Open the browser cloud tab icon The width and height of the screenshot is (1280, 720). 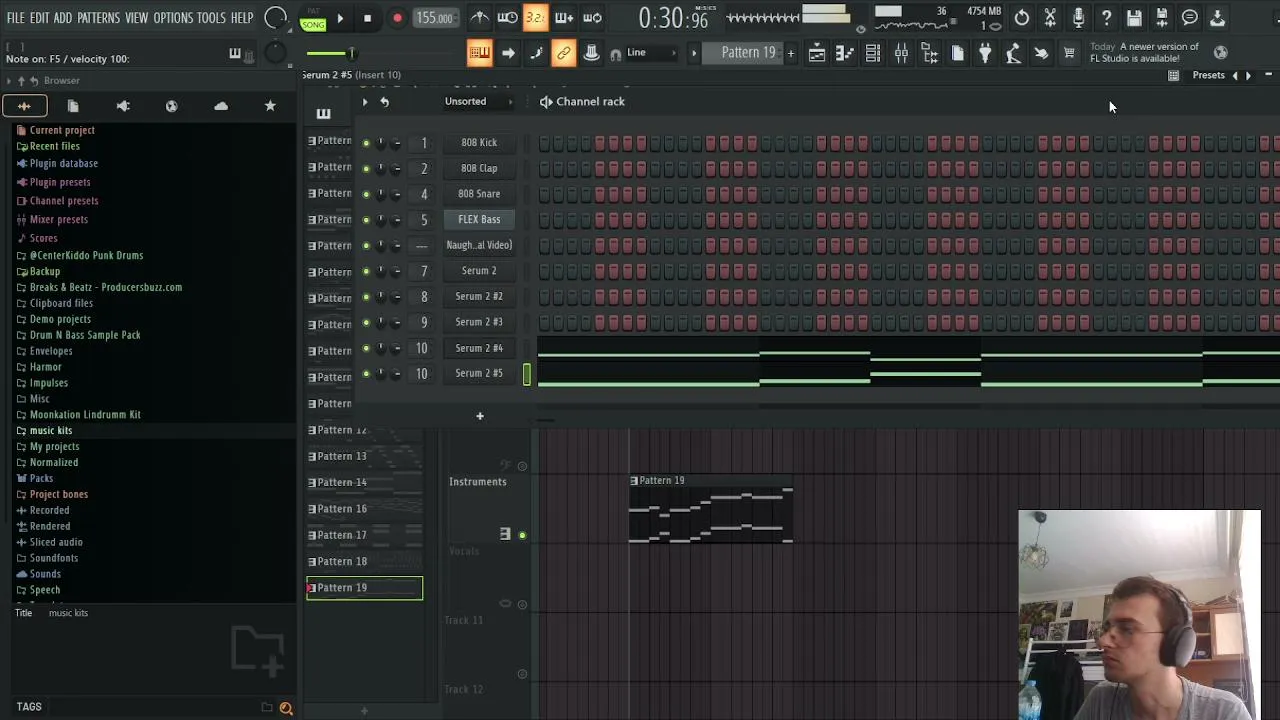click(221, 106)
